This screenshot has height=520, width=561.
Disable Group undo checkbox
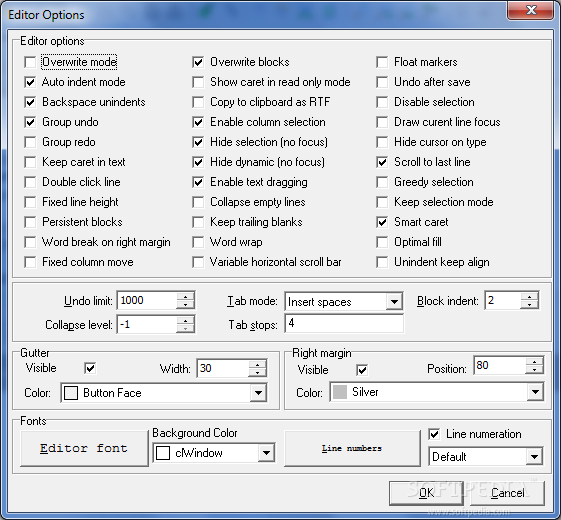30,122
